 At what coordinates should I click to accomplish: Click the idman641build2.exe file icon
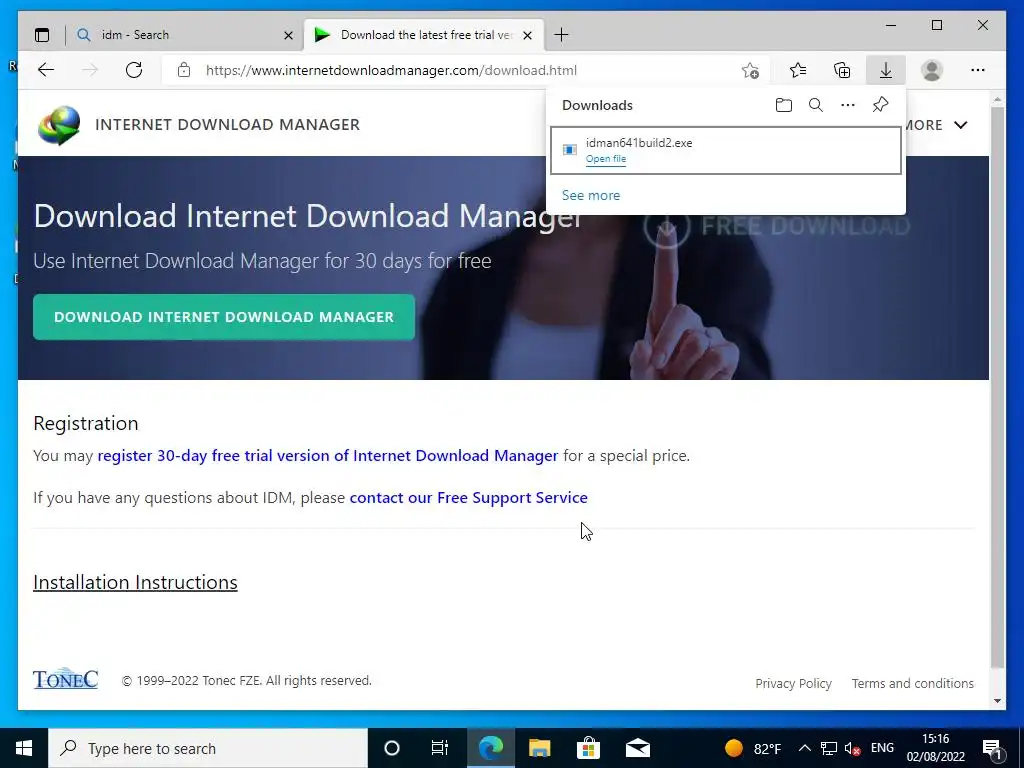click(569, 150)
